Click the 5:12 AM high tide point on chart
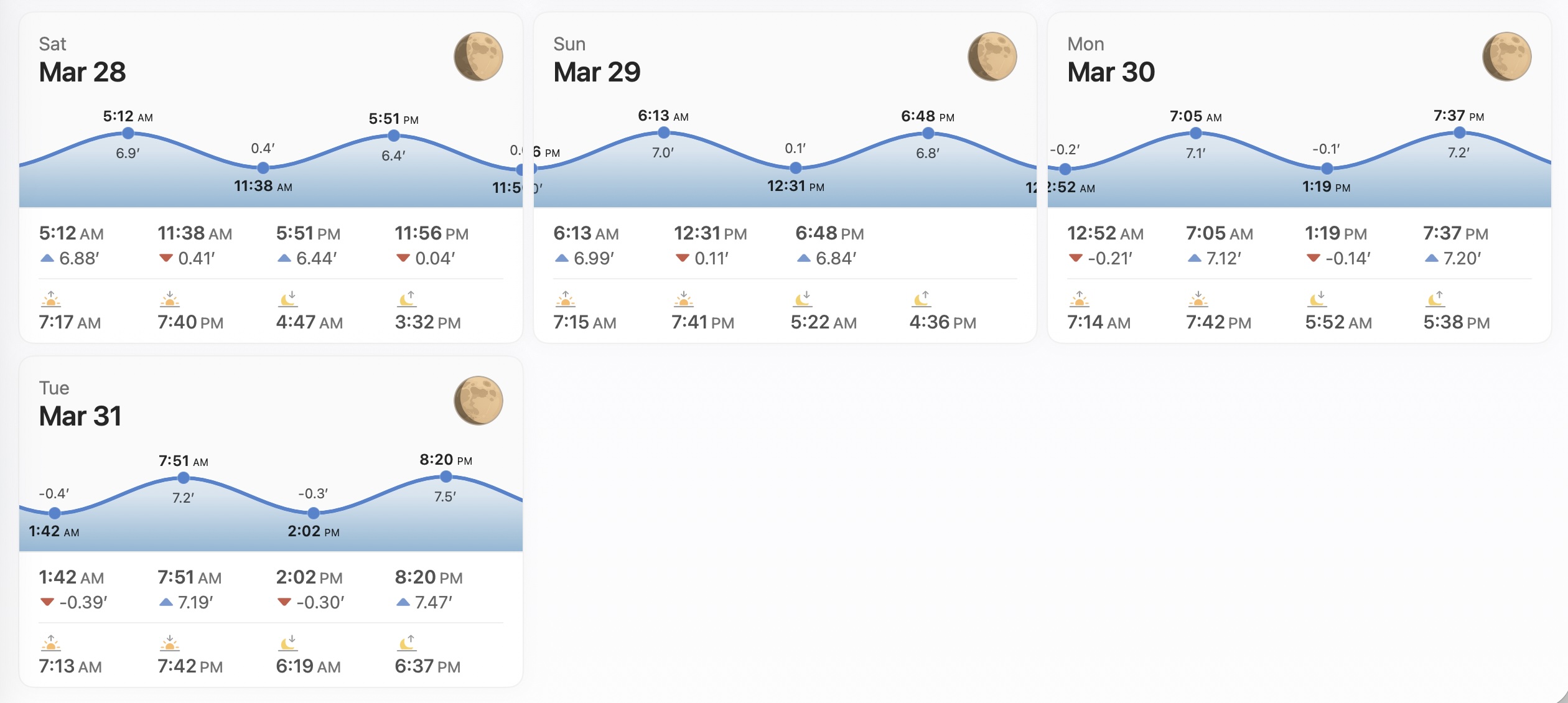 tap(128, 133)
